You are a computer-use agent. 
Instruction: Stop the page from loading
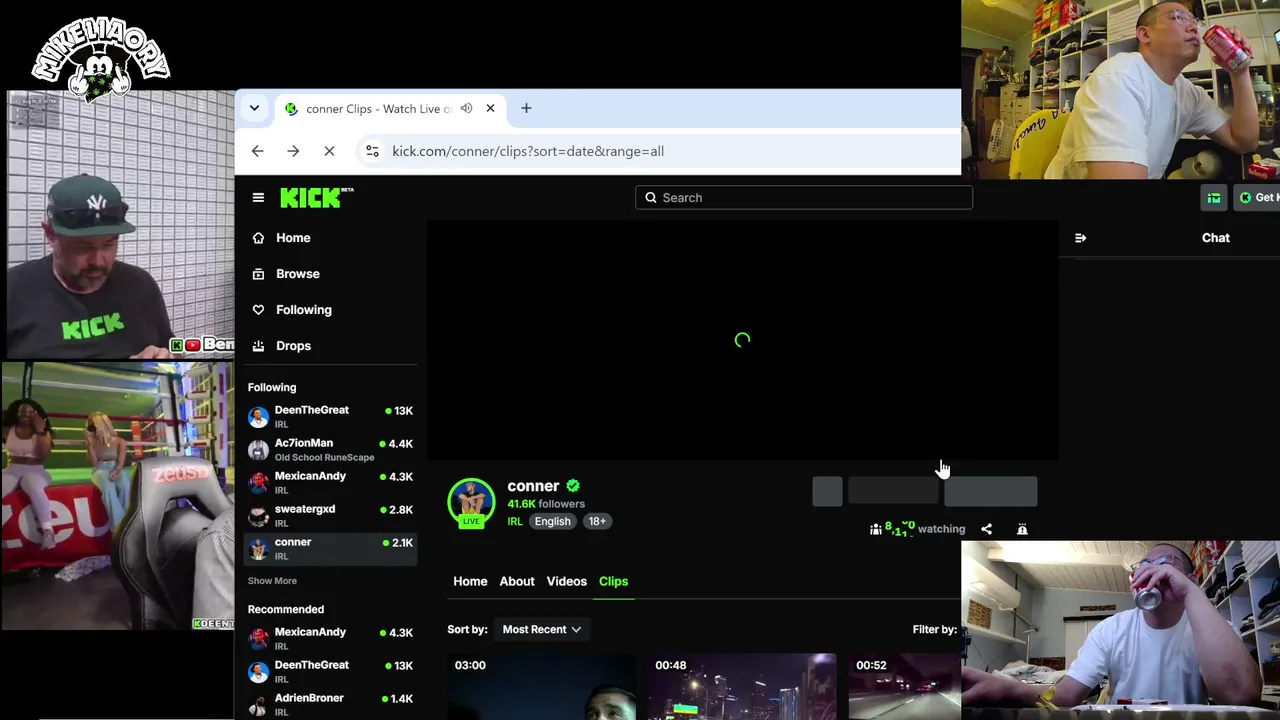click(329, 151)
